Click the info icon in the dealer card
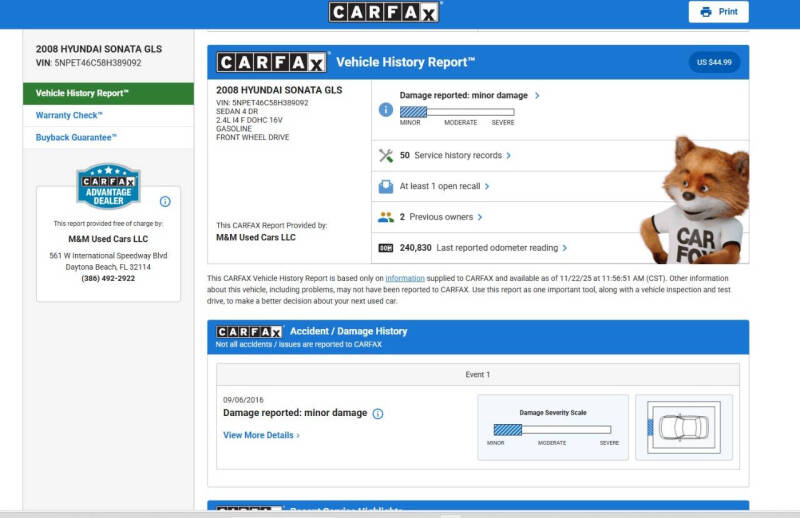 pyautogui.click(x=165, y=201)
